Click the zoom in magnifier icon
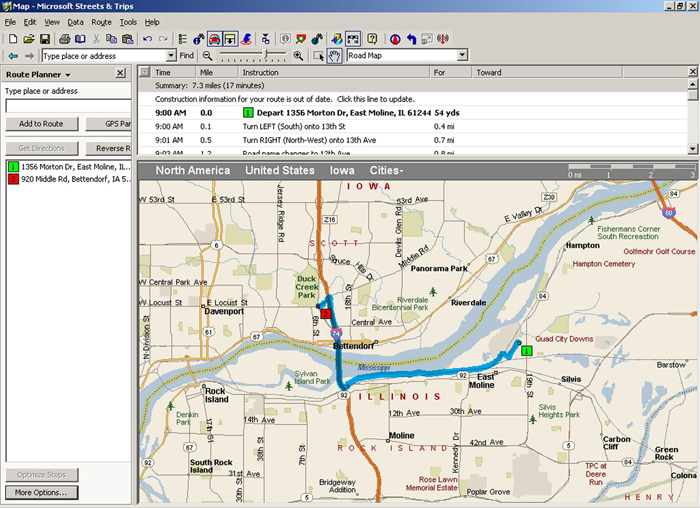The width and height of the screenshot is (700, 508). [x=298, y=56]
